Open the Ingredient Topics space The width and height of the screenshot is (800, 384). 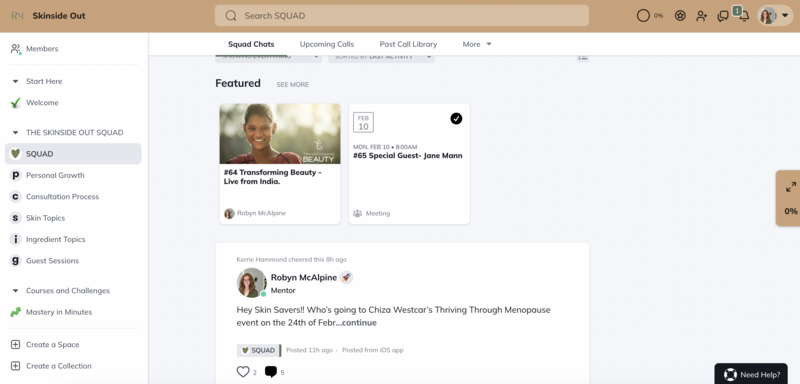point(56,240)
